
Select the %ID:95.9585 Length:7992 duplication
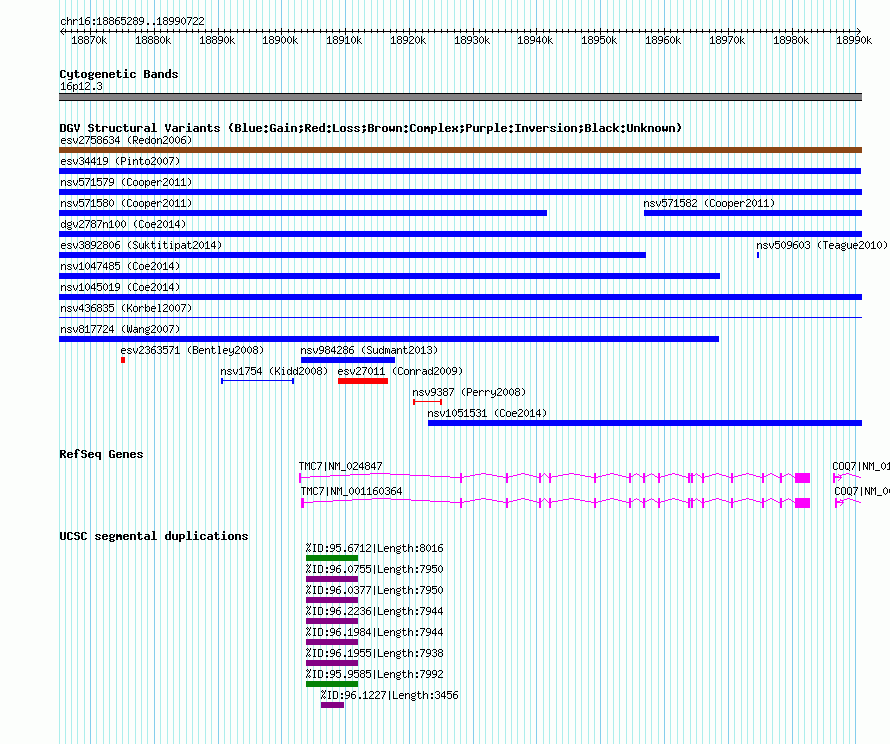pyautogui.click(x=375, y=674)
